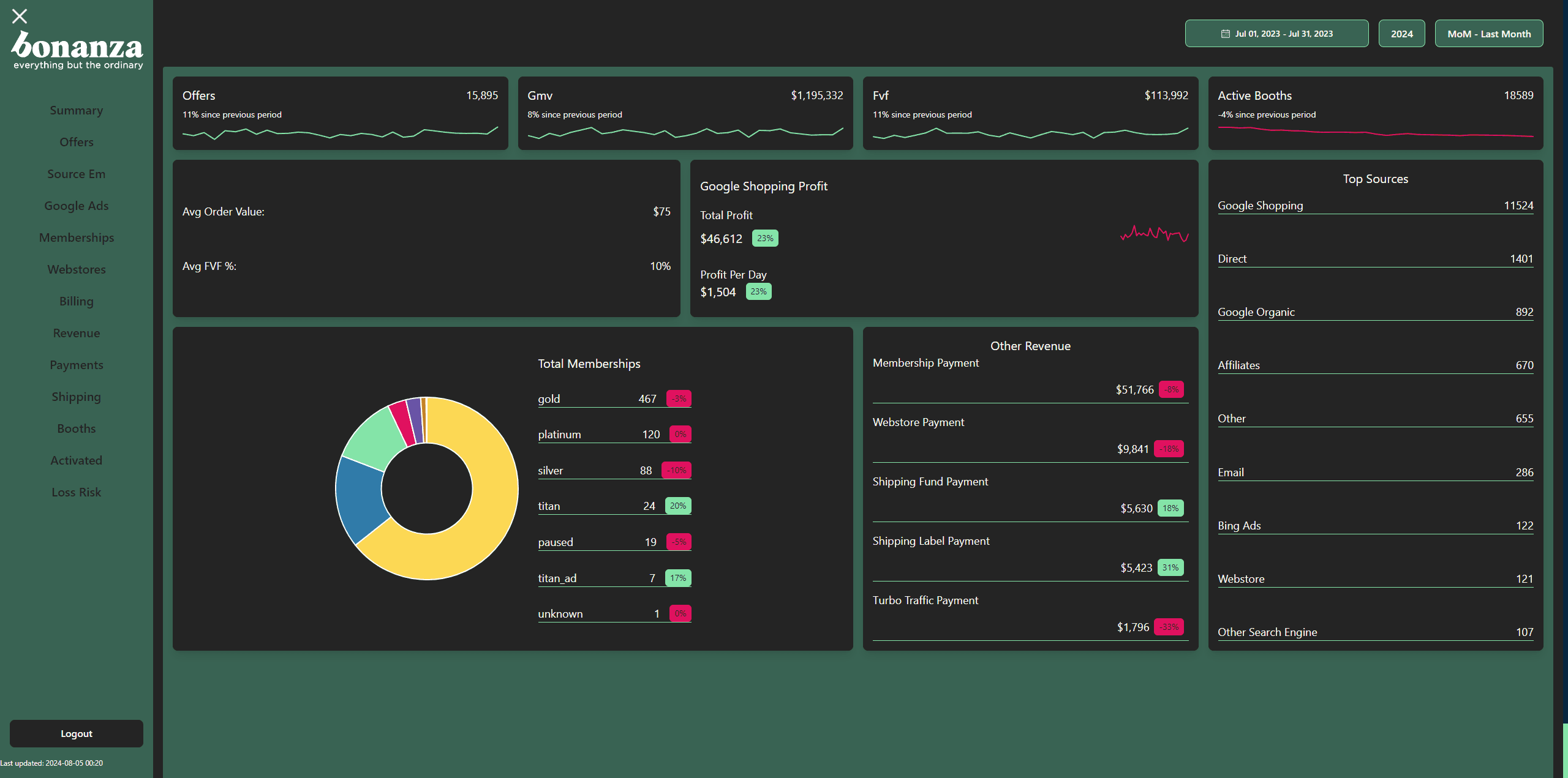
Task: Open the Summary page
Action: coord(77,110)
